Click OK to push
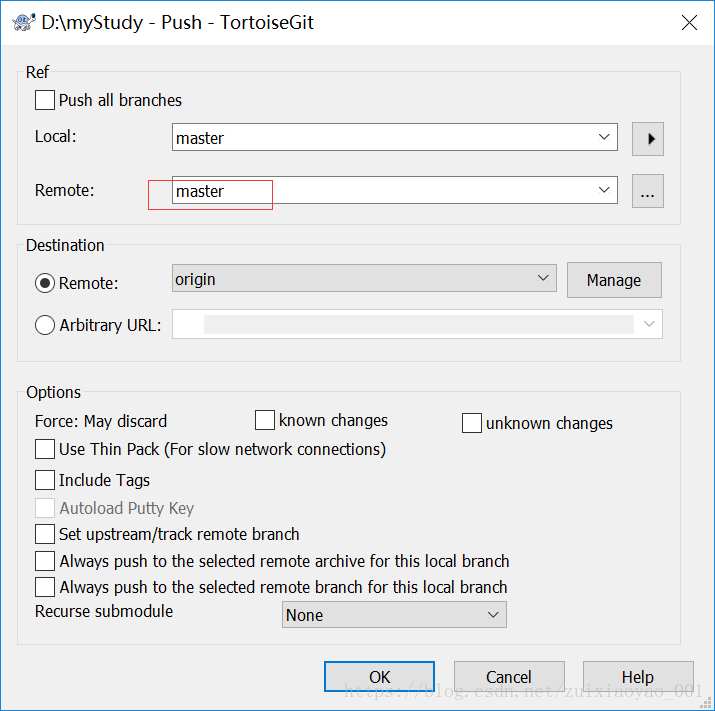Screen dimensions: 715x711 379,677
